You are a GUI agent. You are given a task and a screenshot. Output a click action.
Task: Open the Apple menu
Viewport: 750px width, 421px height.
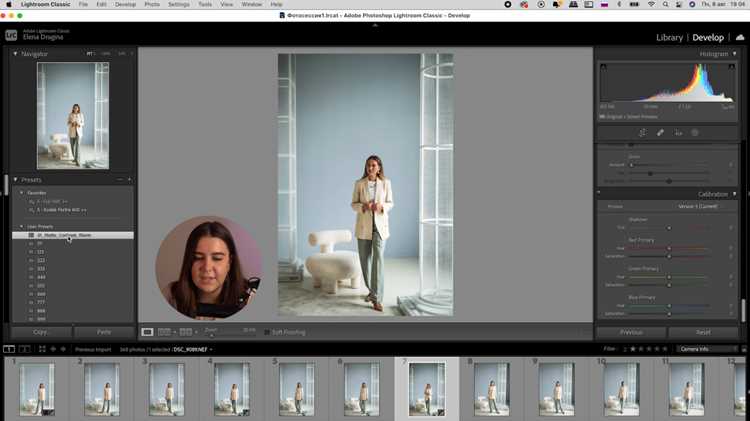tap(9, 4)
